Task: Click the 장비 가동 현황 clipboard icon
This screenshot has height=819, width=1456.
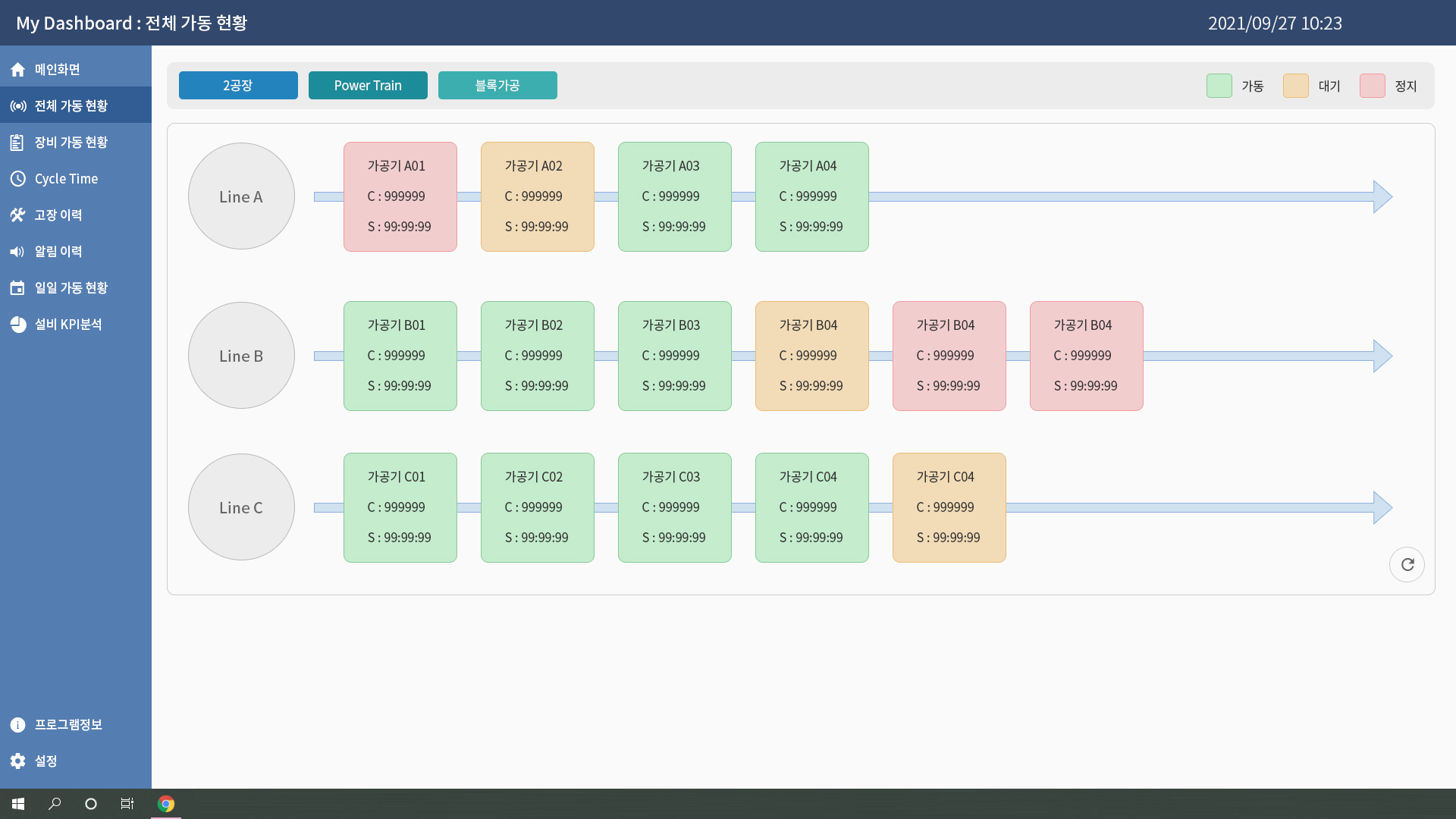Action: (x=17, y=143)
